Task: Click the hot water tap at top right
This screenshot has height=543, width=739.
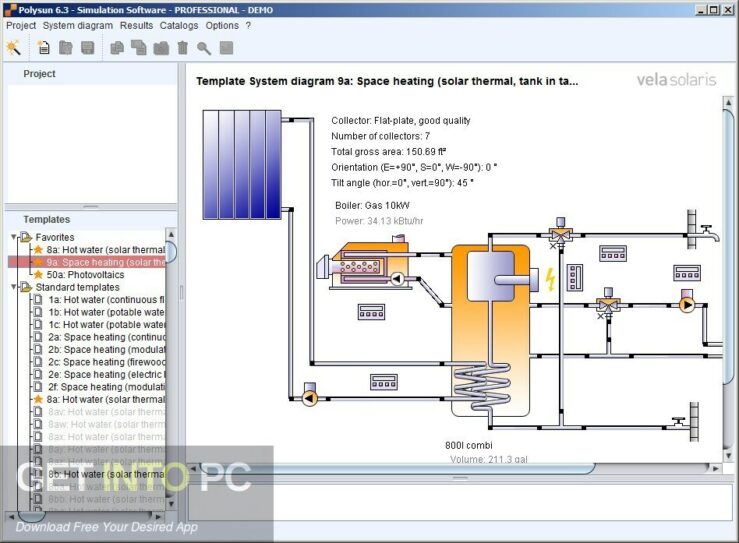Action: coord(702,230)
